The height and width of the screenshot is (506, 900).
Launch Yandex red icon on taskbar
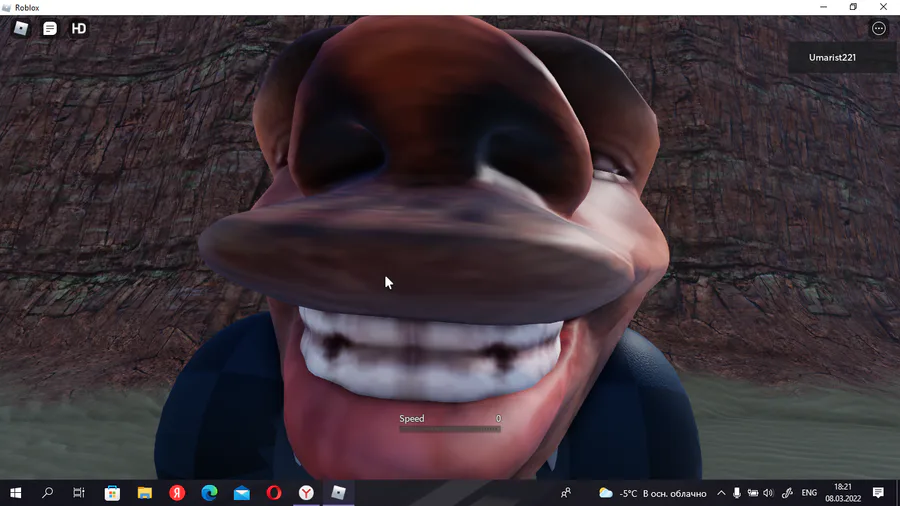click(x=177, y=493)
